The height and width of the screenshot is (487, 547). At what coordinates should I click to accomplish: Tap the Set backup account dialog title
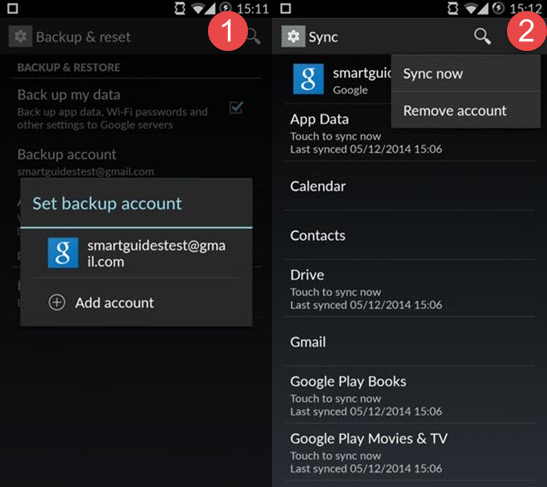coord(107,203)
